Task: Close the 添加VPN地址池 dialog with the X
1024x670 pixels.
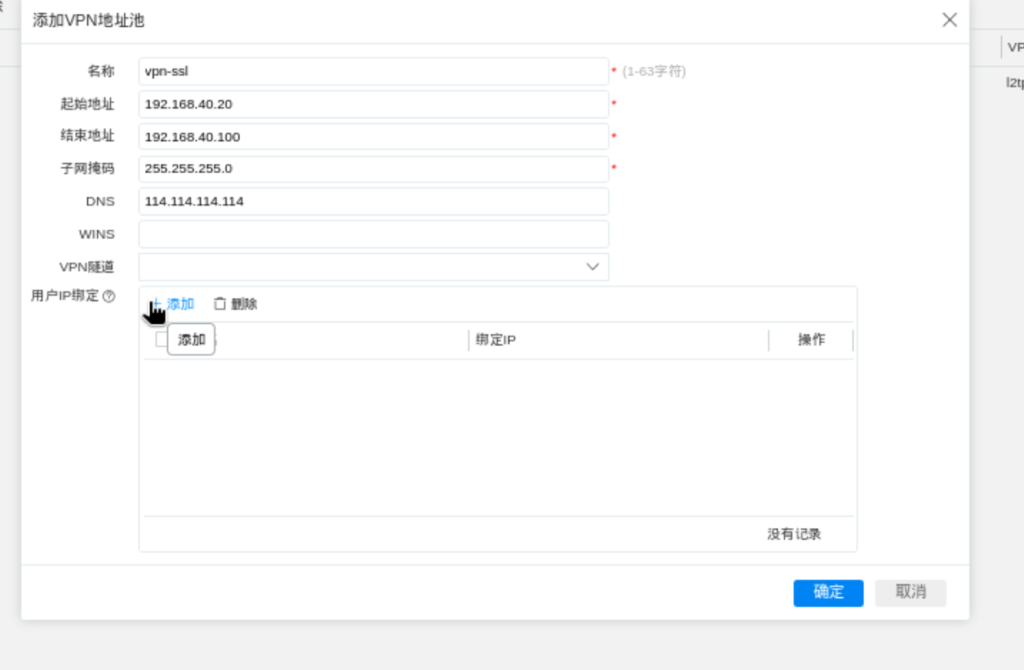Action: click(949, 19)
